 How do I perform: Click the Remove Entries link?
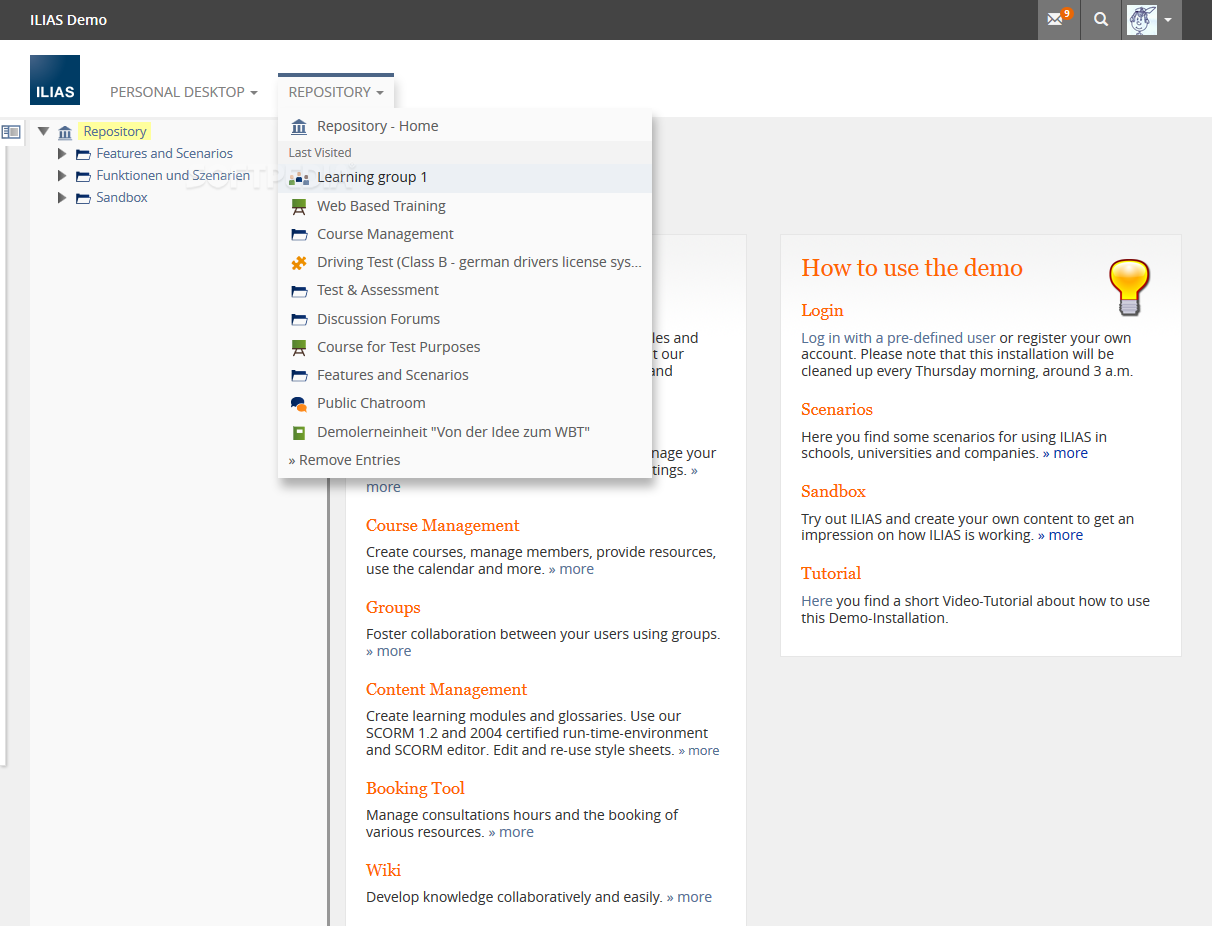(x=344, y=460)
